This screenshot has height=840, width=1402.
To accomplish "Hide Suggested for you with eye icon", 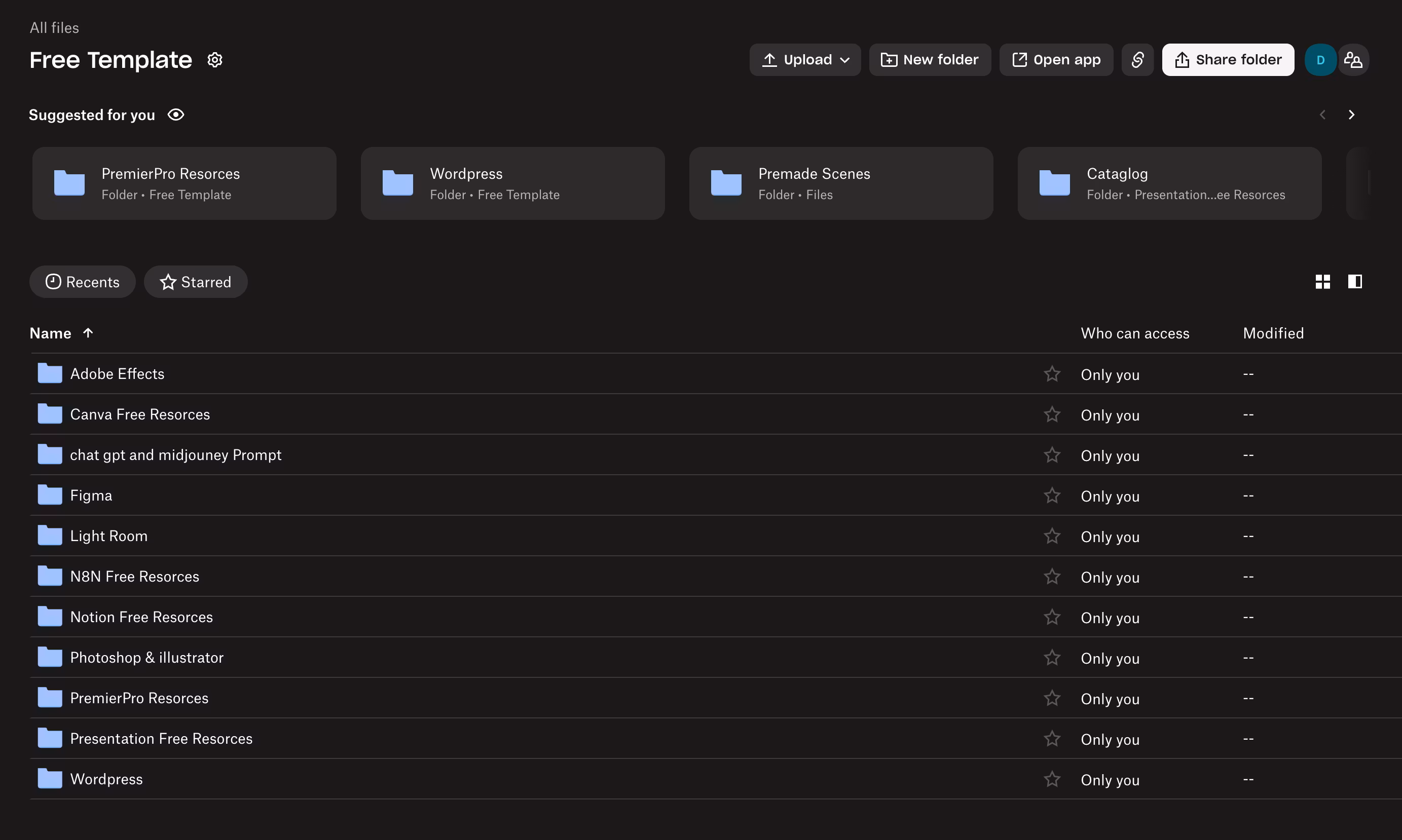I will pyautogui.click(x=176, y=115).
